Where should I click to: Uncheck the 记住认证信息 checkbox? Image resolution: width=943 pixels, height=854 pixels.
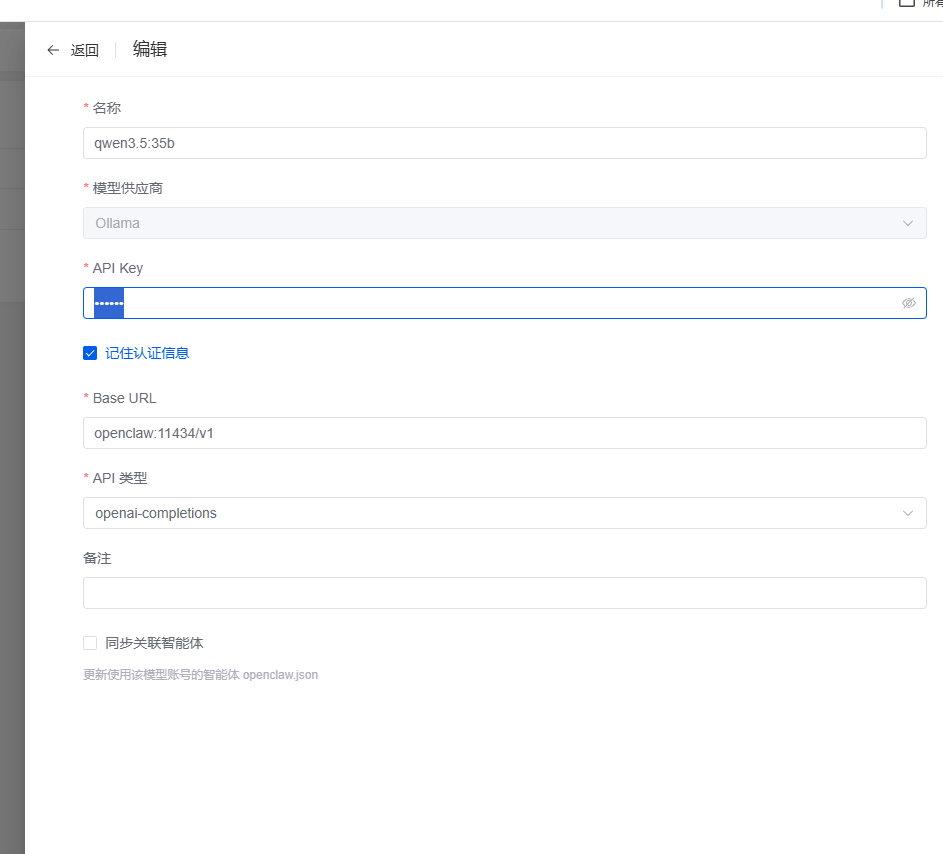pyautogui.click(x=90, y=353)
